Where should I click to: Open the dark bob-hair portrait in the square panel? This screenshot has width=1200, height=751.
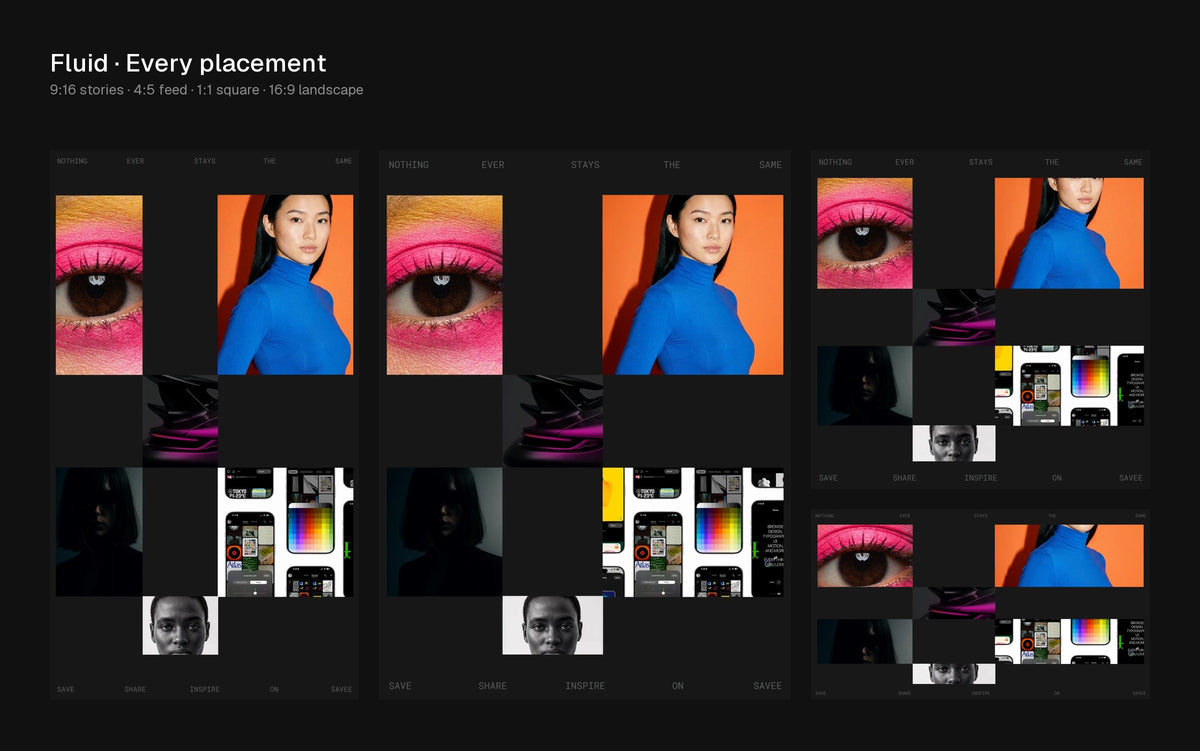pos(865,386)
